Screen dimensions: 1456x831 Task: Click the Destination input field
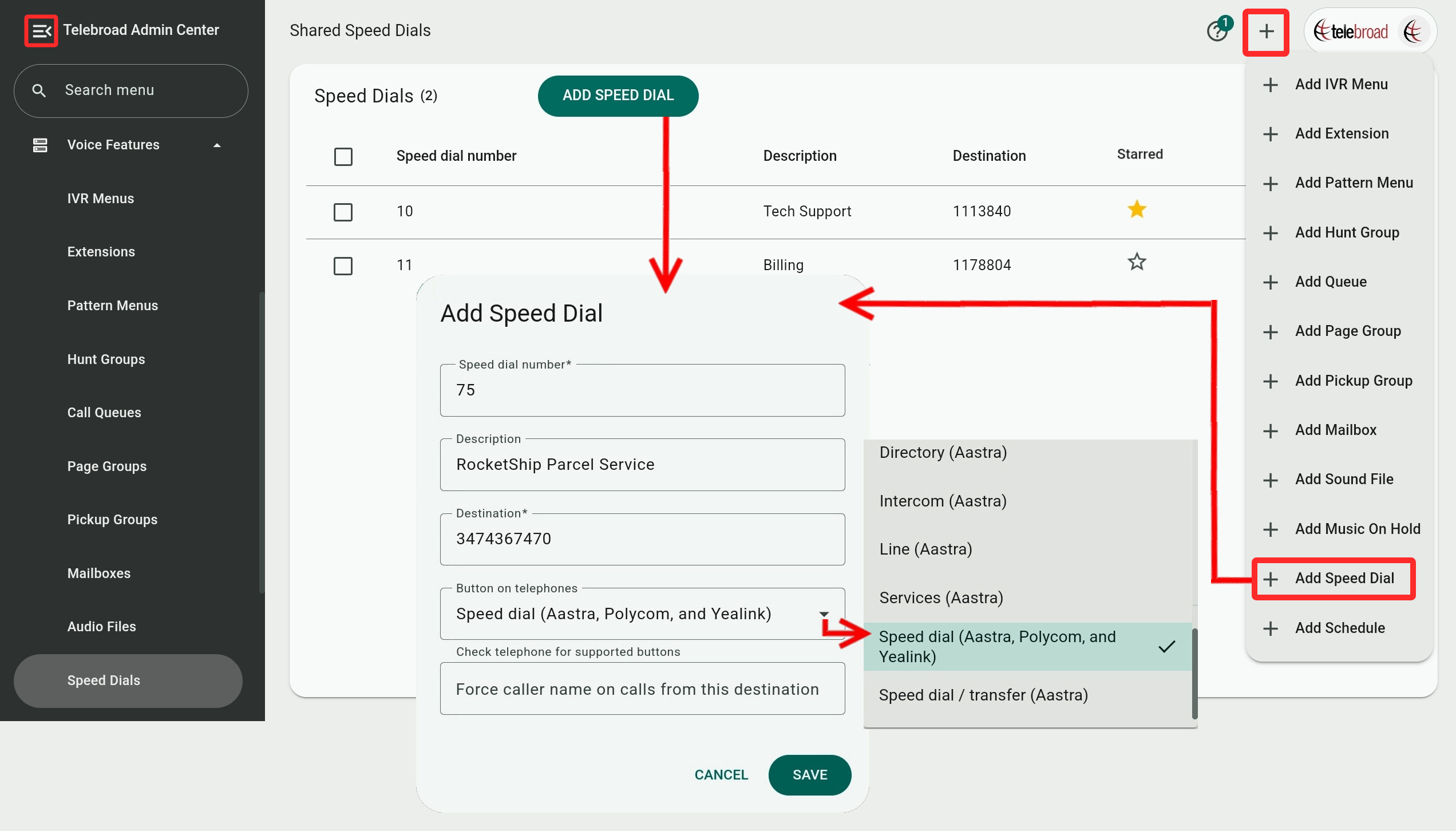pyautogui.click(x=642, y=539)
